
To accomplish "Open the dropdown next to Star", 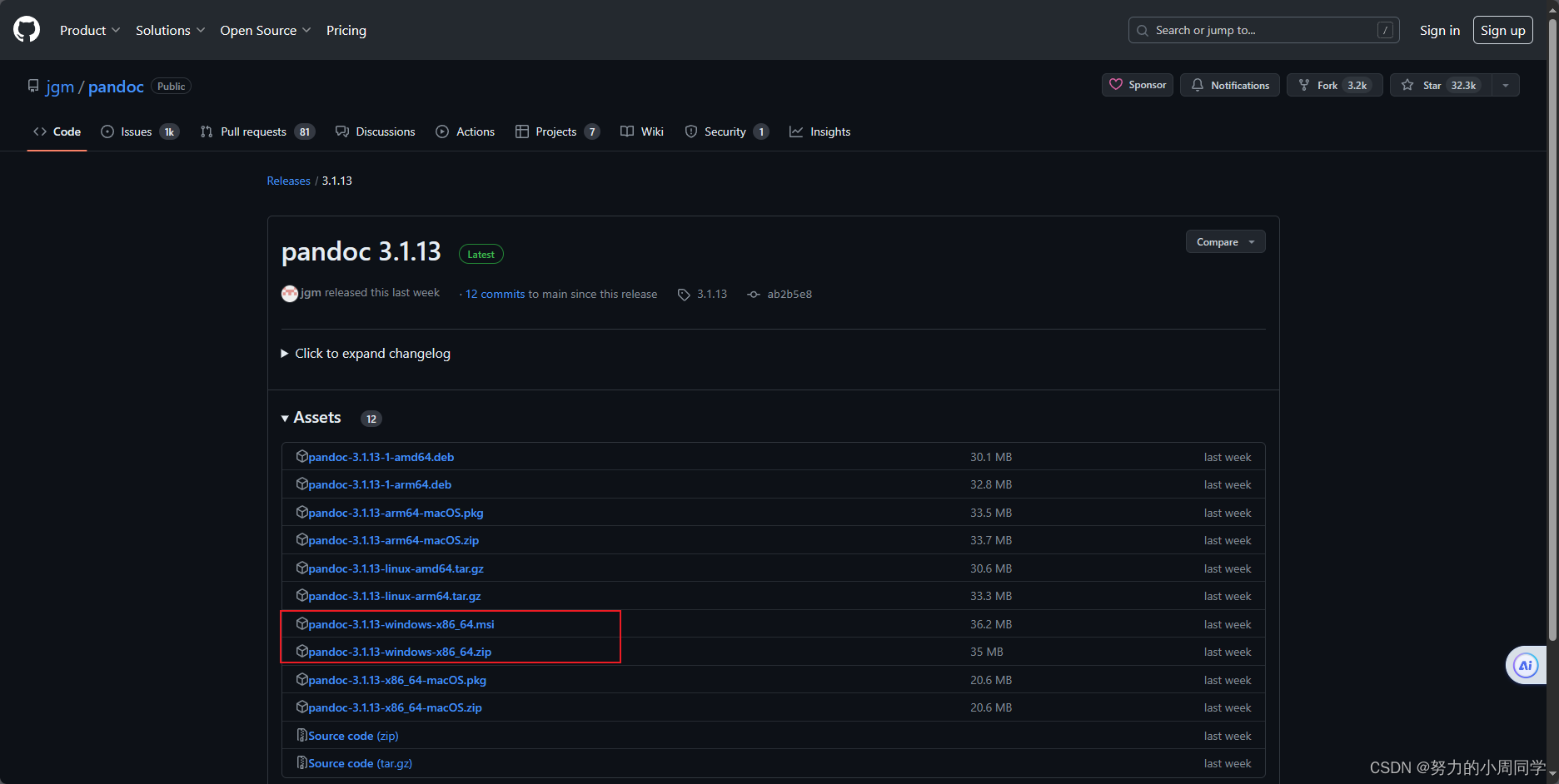I will tap(1506, 85).
